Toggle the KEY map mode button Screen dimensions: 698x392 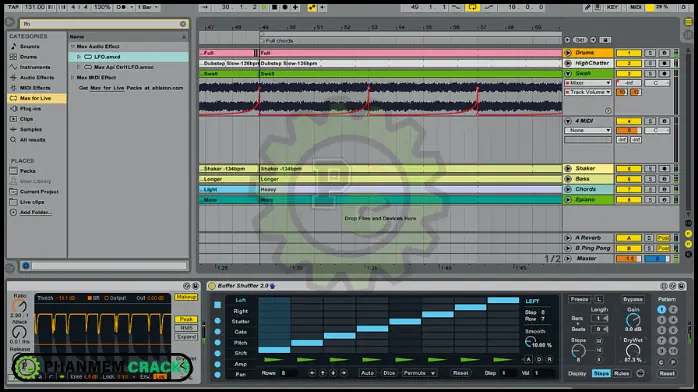613,7
